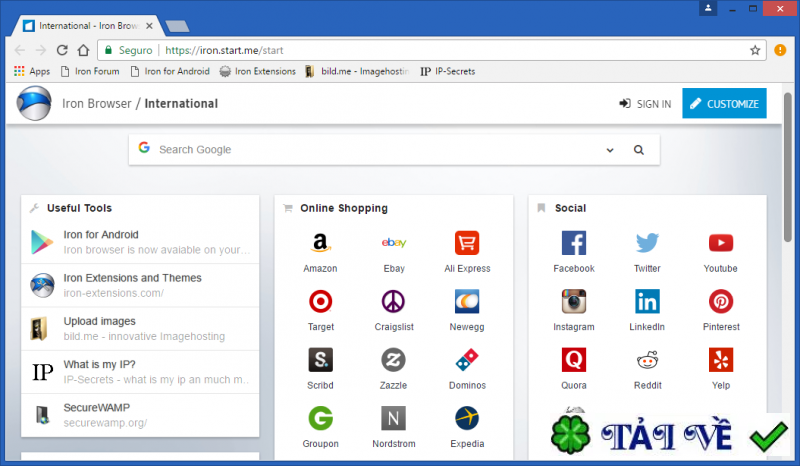Viewport: 800px width, 466px height.
Task: Click SIGN IN link
Action: (x=645, y=104)
